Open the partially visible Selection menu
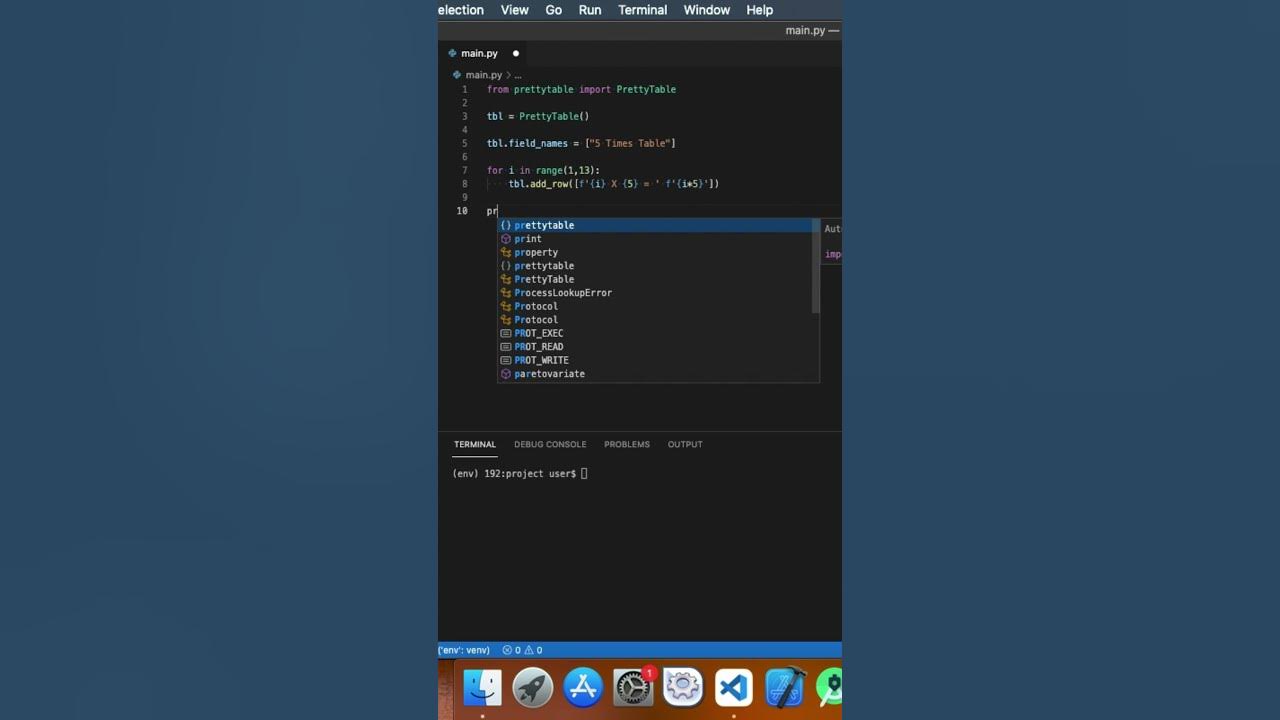The height and width of the screenshot is (720, 1280). pyautogui.click(x=461, y=10)
